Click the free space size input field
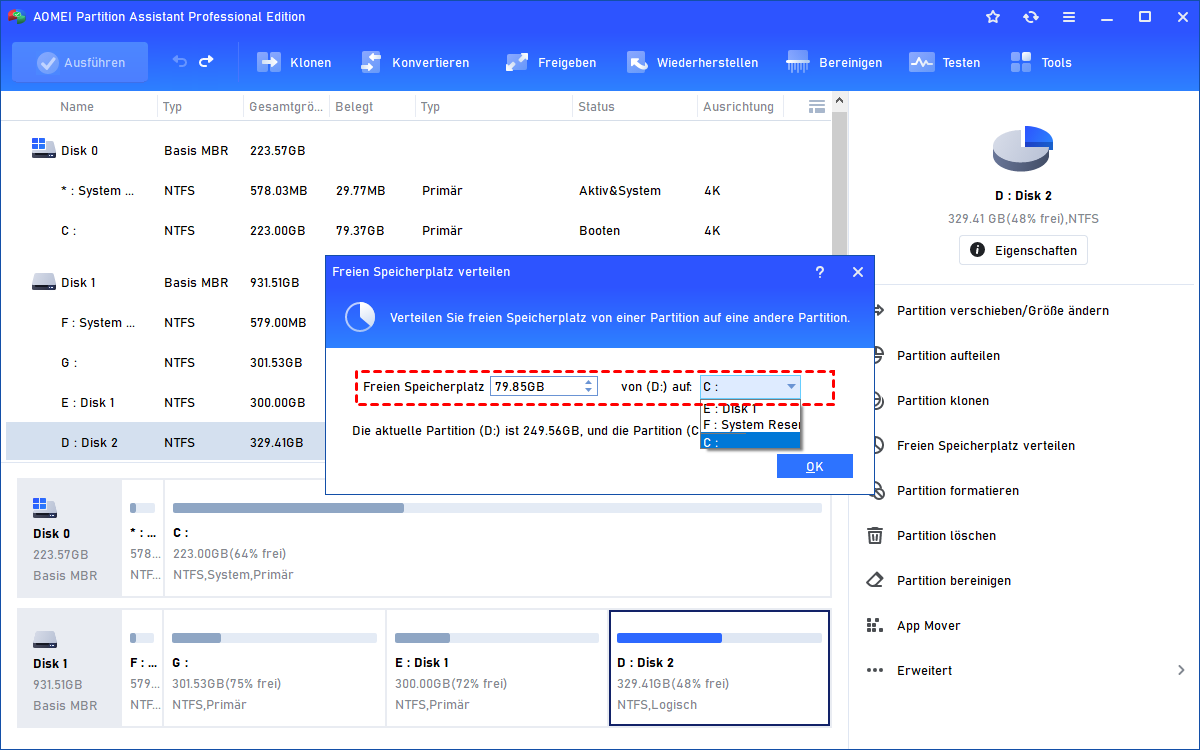1200x750 pixels. [535, 386]
